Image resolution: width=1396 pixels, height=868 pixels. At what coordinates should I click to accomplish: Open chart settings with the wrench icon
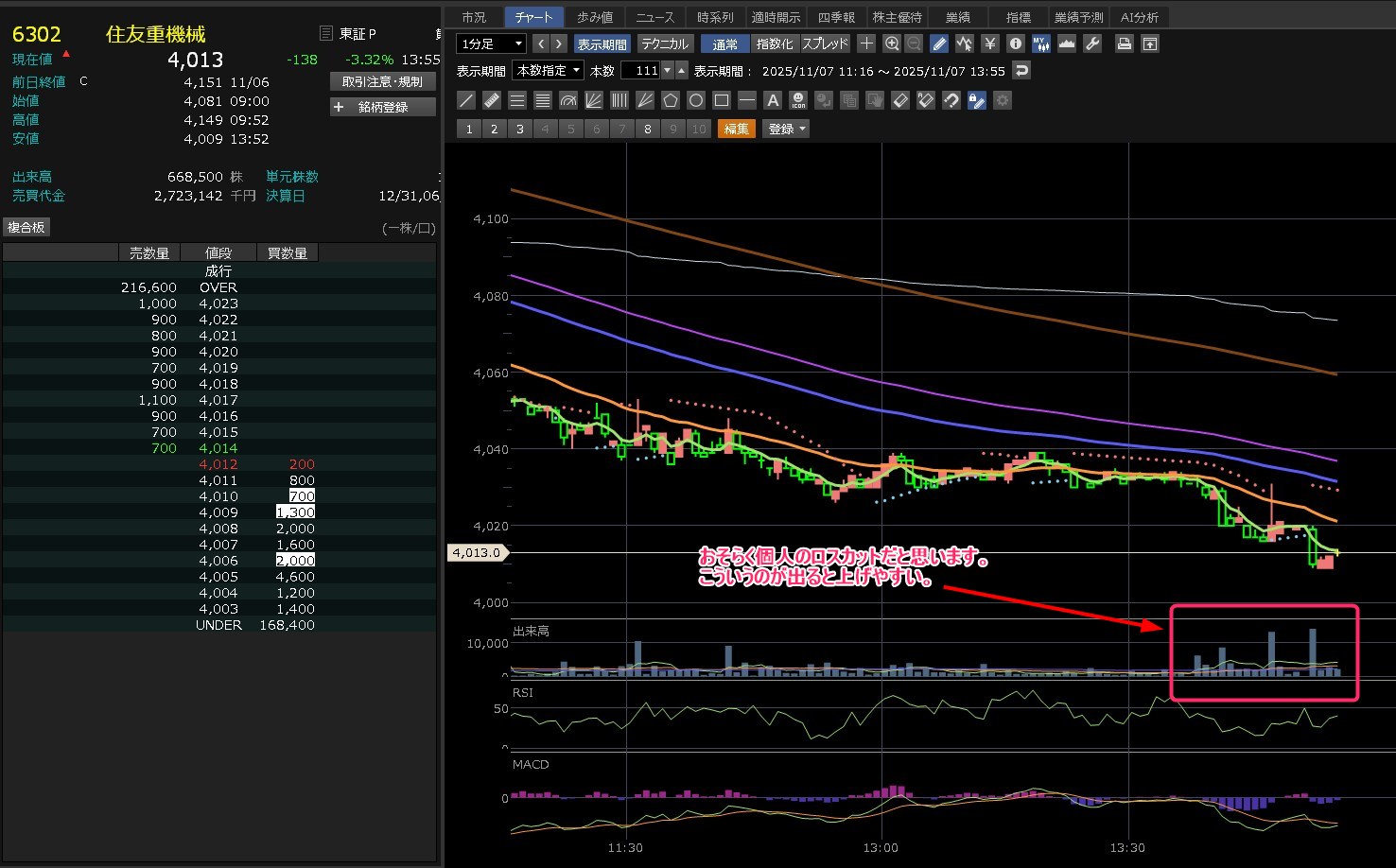pos(1092,43)
